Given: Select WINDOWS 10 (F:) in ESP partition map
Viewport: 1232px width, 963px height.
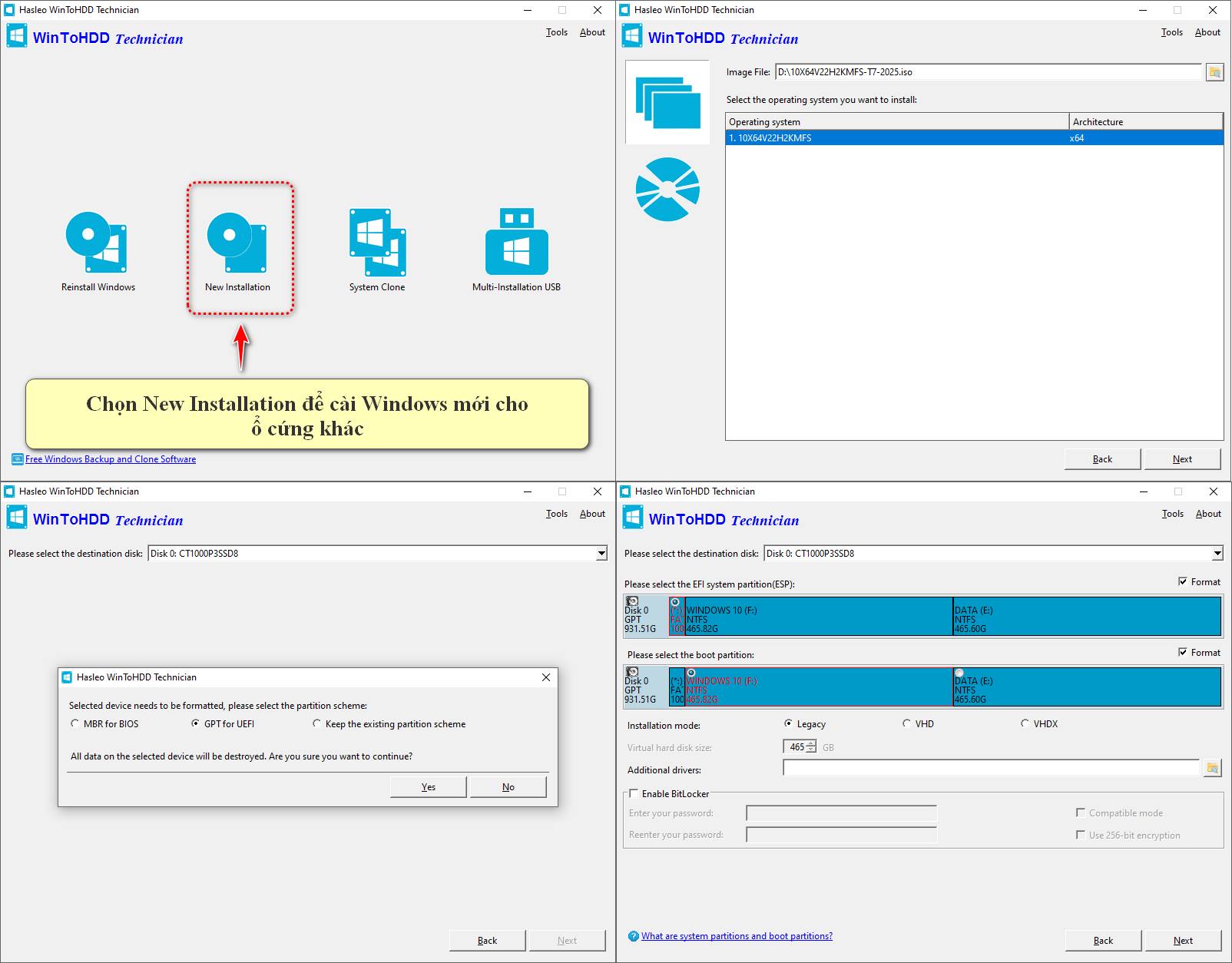Looking at the screenshot, I should (x=819, y=616).
